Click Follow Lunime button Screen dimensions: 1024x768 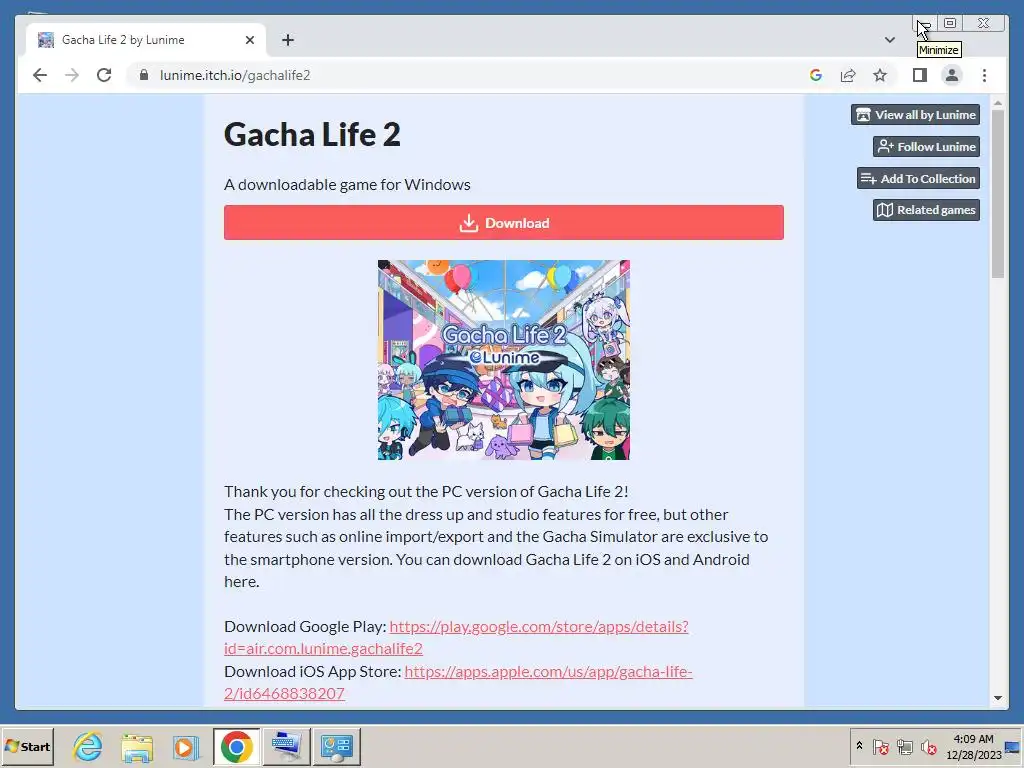pos(927,146)
